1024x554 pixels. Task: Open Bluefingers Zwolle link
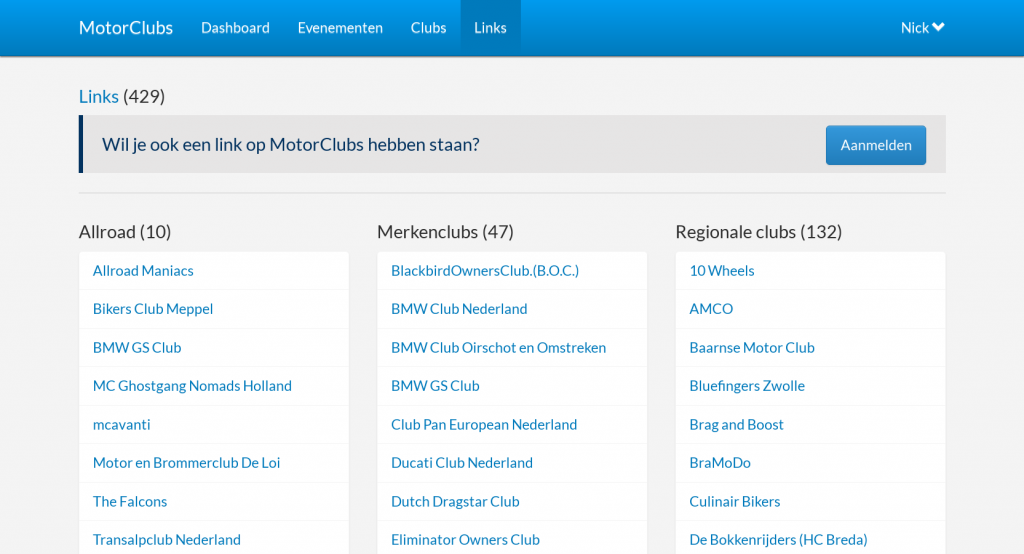747,386
